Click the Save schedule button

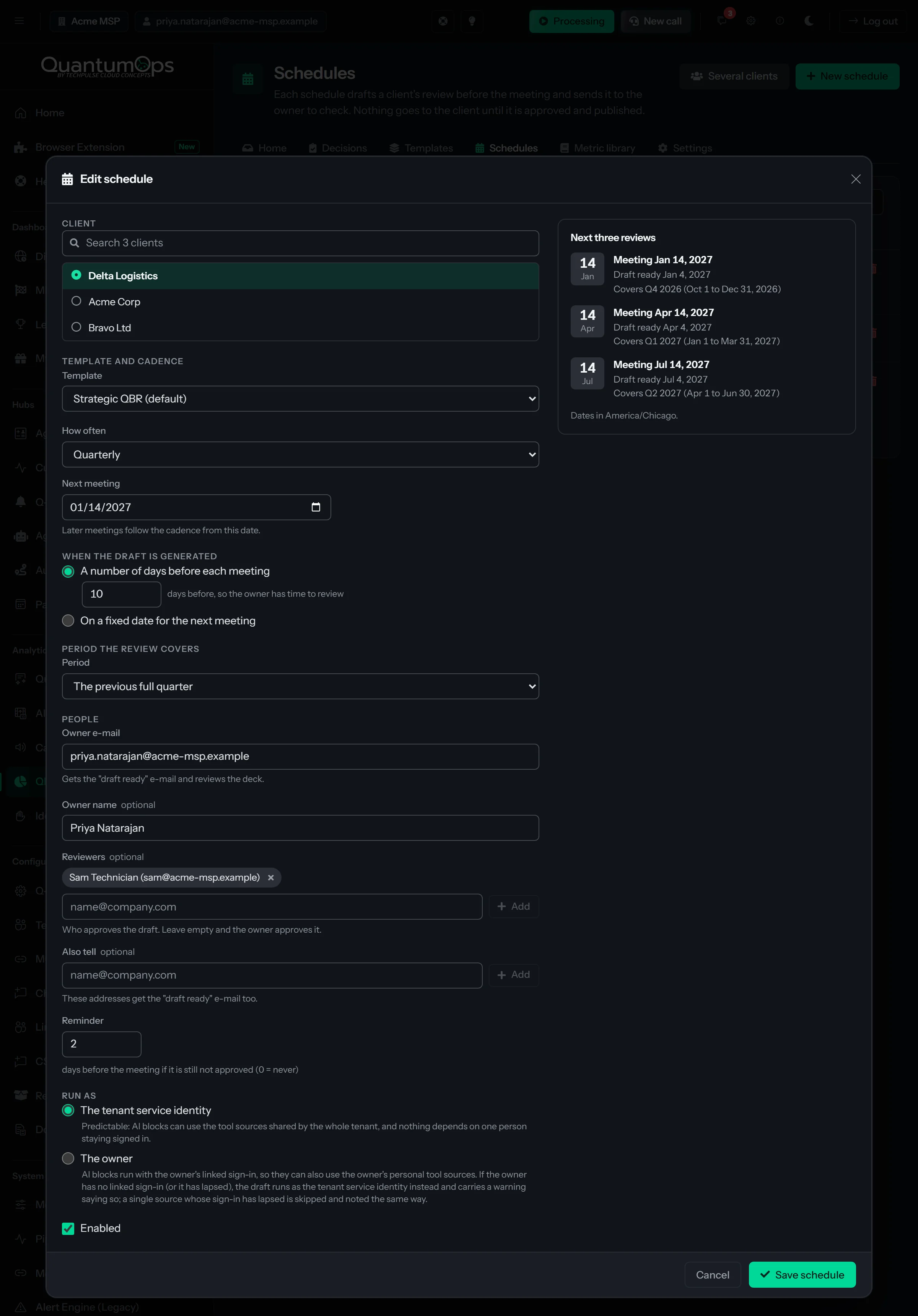click(x=802, y=1275)
